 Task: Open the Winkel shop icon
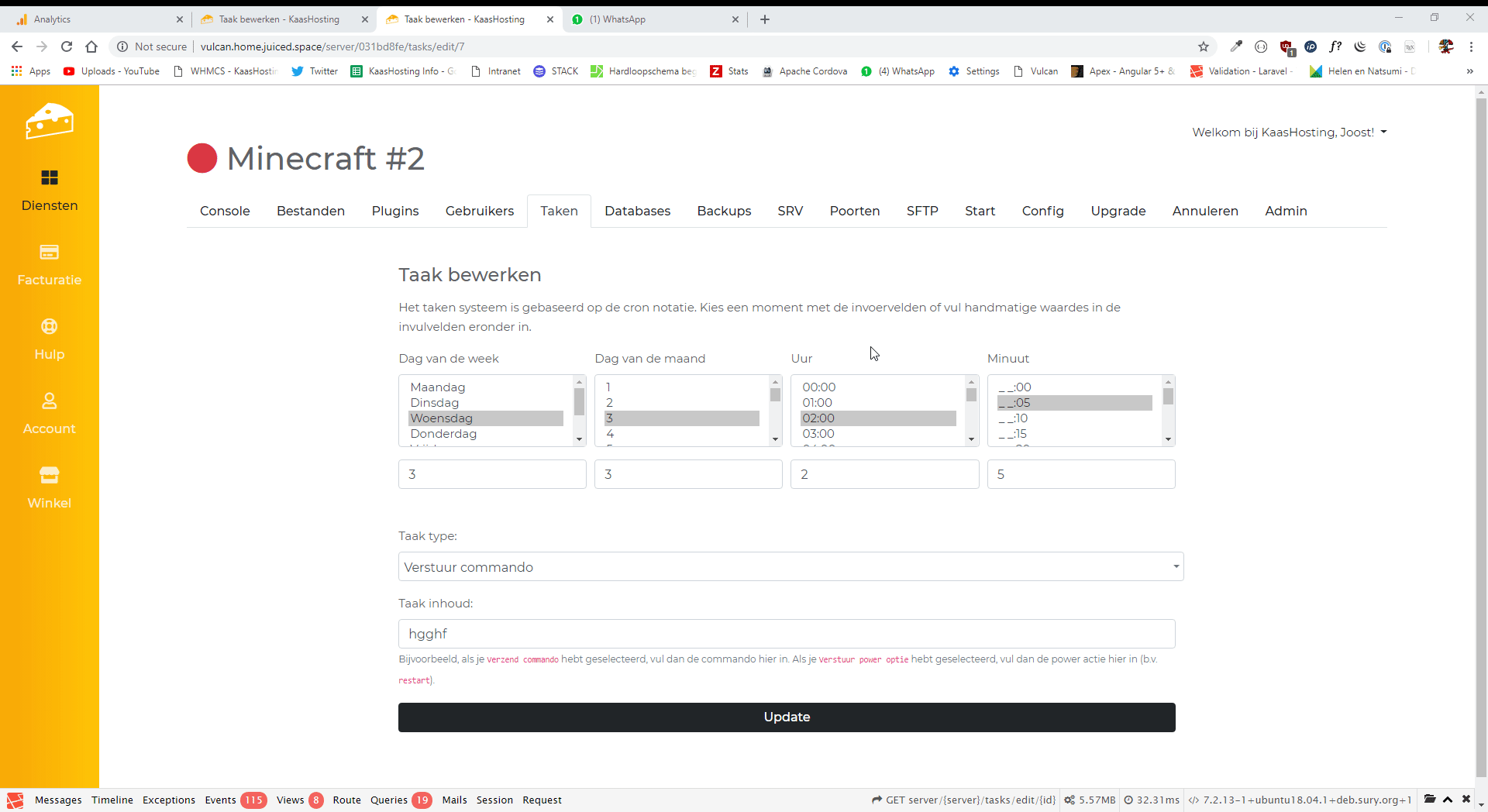50,476
